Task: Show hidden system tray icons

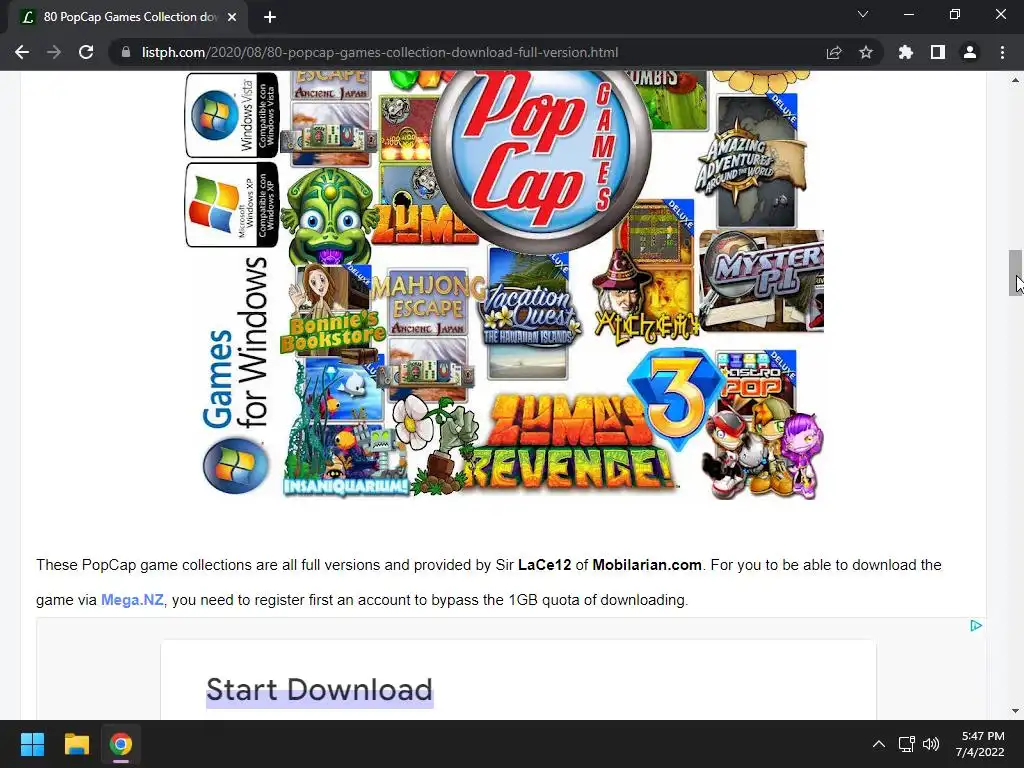Action: tap(879, 744)
